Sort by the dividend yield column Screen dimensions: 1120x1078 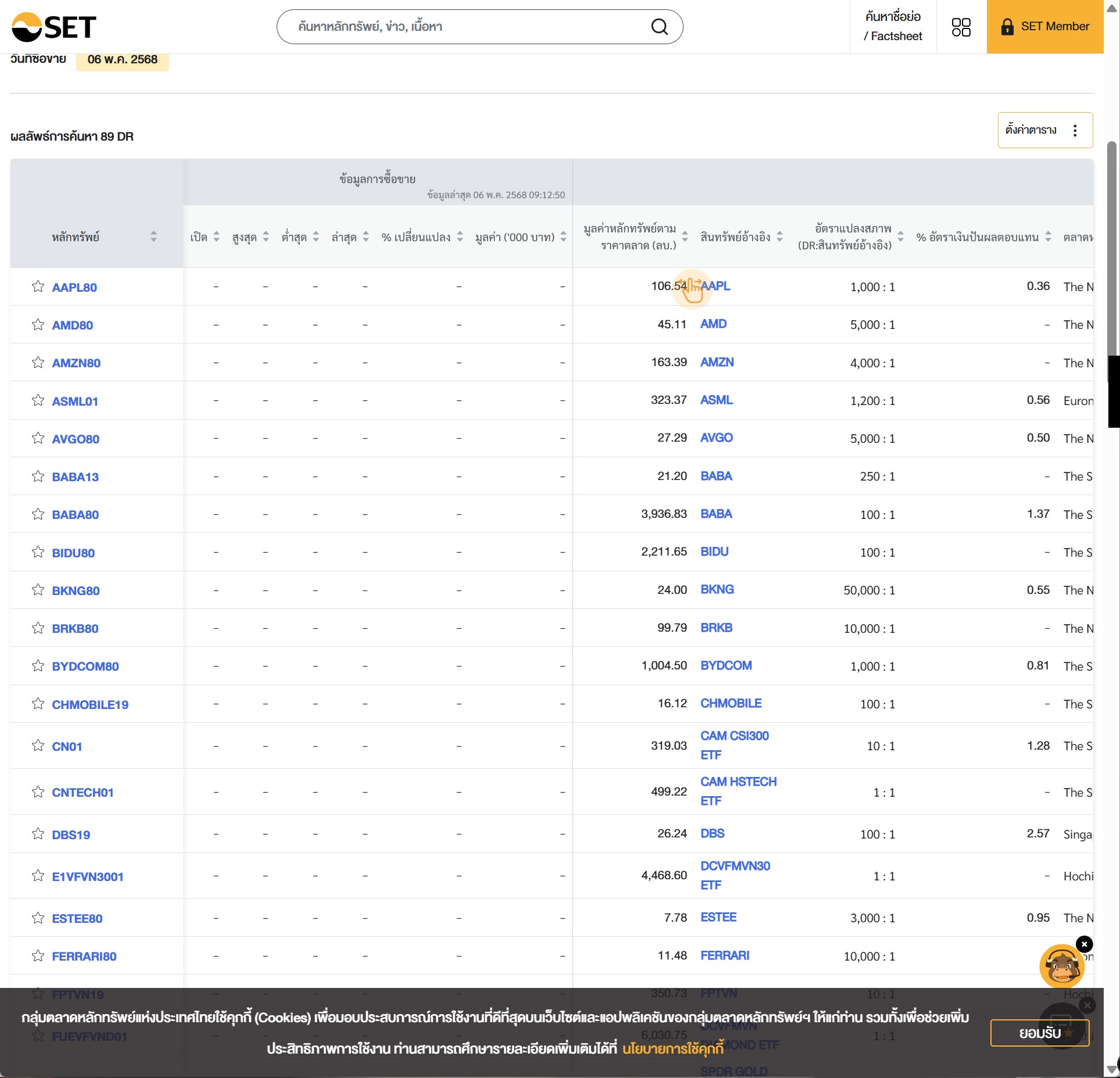pyautogui.click(x=1048, y=237)
